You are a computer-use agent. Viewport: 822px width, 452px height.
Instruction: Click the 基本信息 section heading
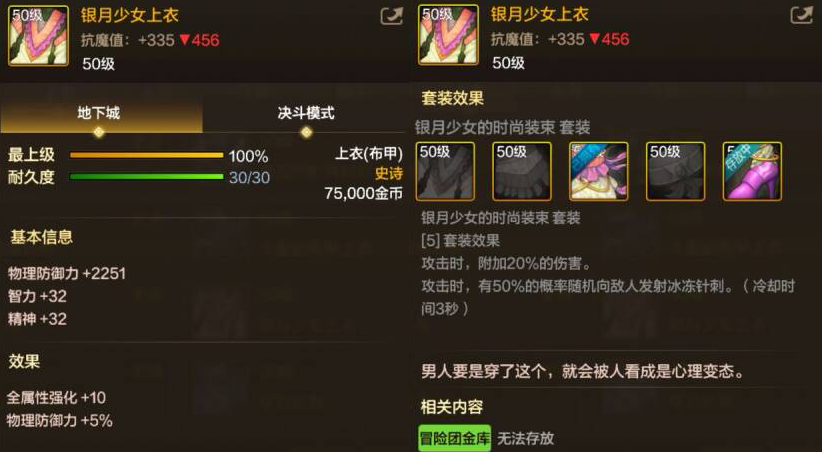tap(41, 238)
